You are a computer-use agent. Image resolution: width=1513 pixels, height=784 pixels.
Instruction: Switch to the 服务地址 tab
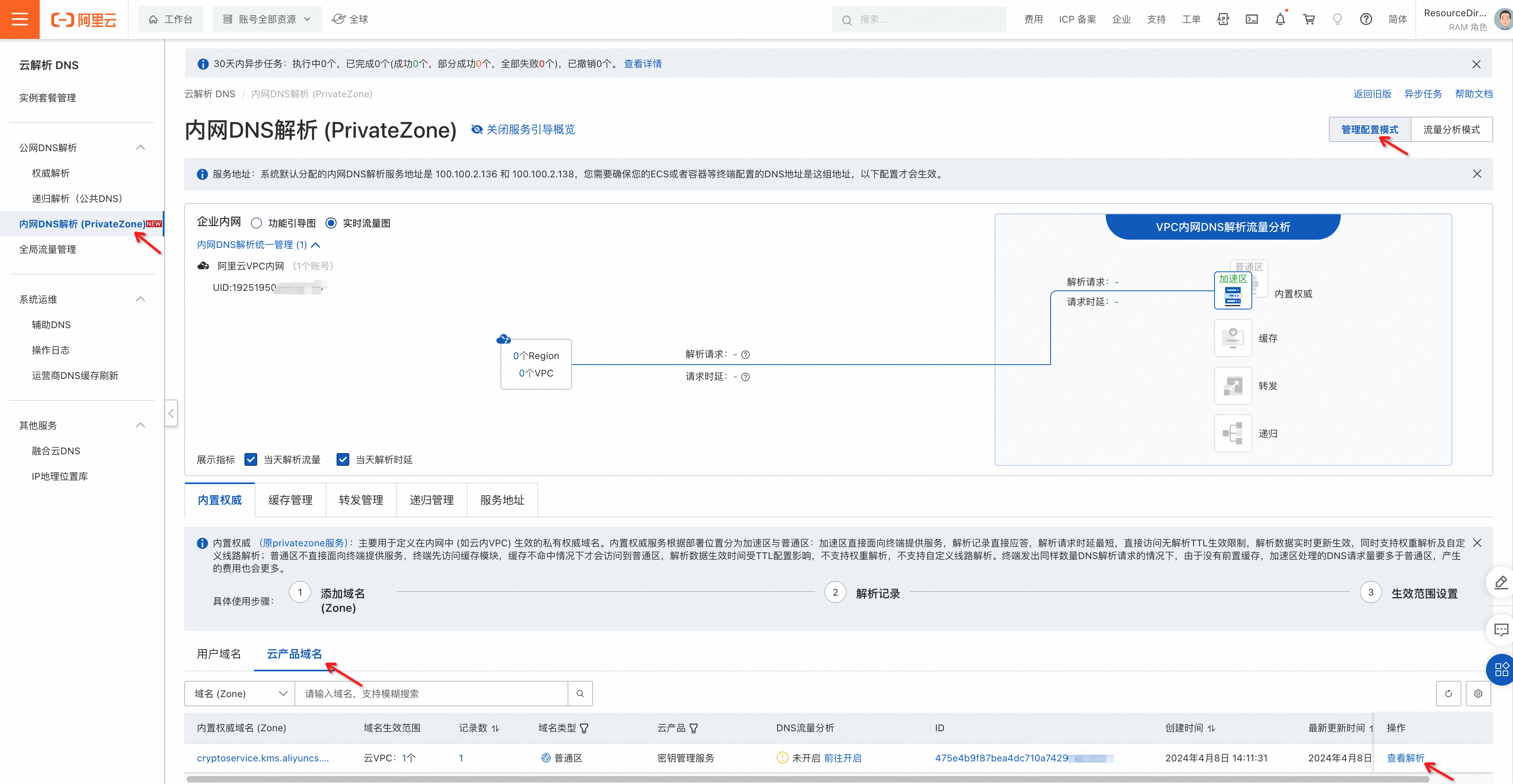pos(502,500)
